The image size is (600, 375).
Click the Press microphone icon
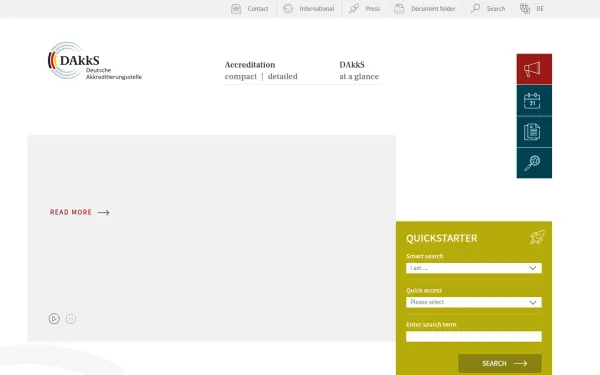click(354, 8)
